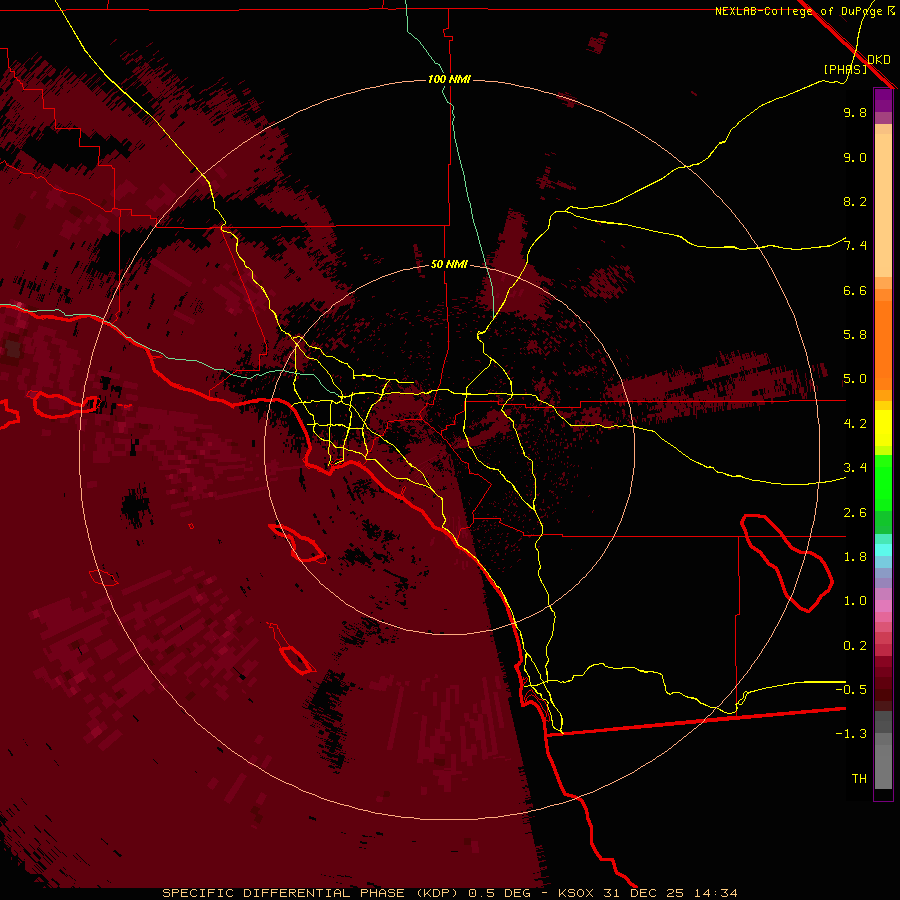
Task: Click the 0.2 scale value
Action: coord(855,646)
